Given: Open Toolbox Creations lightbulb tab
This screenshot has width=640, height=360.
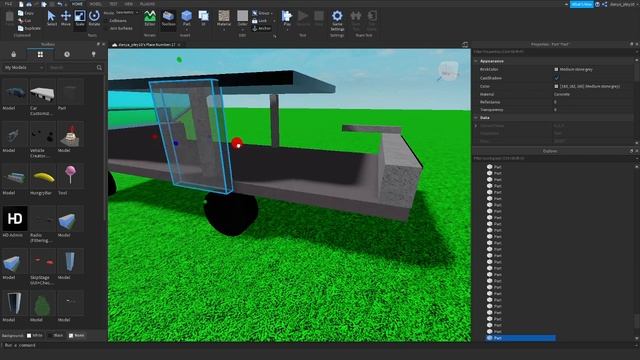Looking at the screenshot, I should tap(93, 54).
